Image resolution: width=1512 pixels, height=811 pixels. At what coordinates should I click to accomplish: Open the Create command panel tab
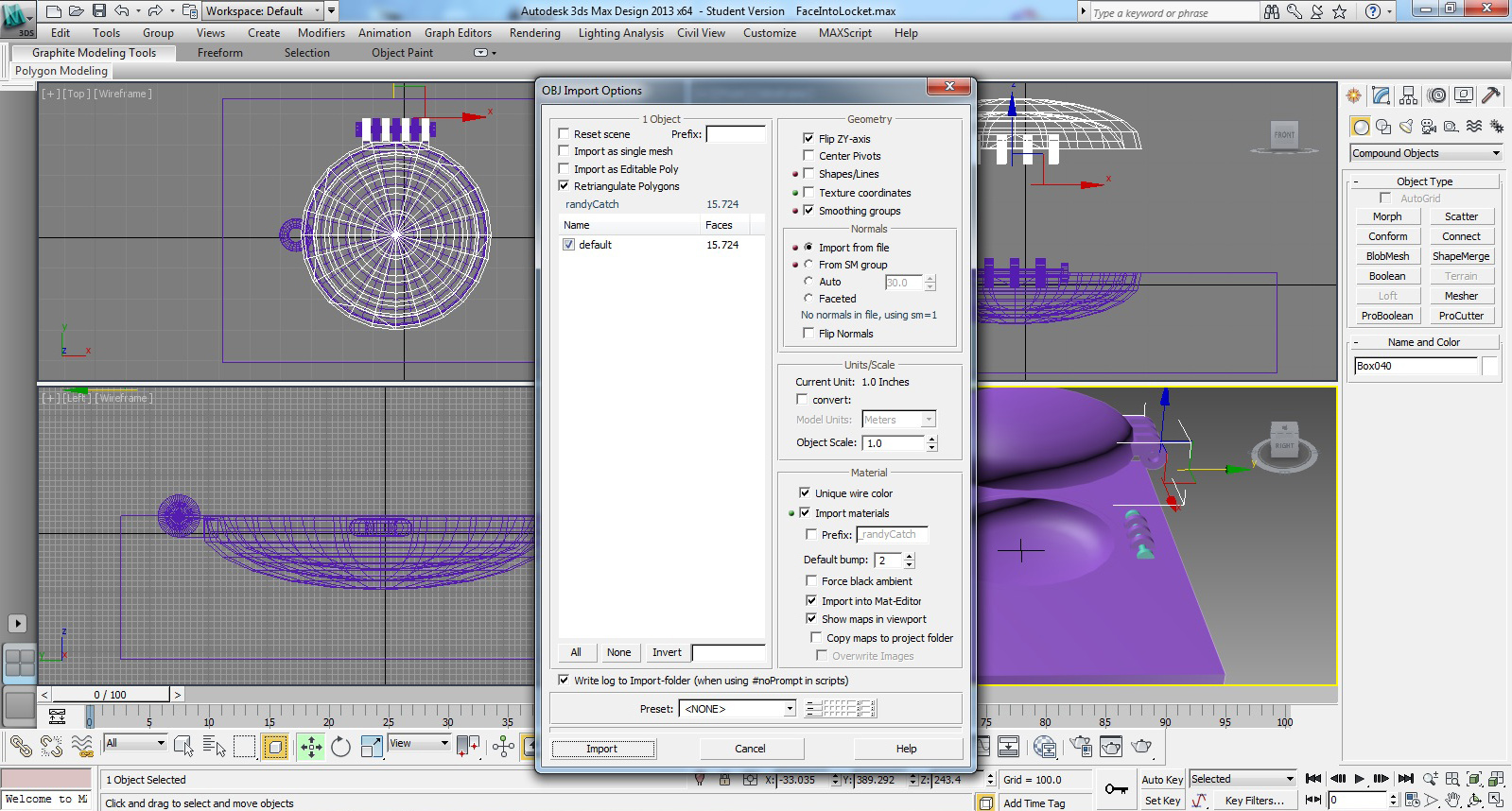pos(1354,95)
